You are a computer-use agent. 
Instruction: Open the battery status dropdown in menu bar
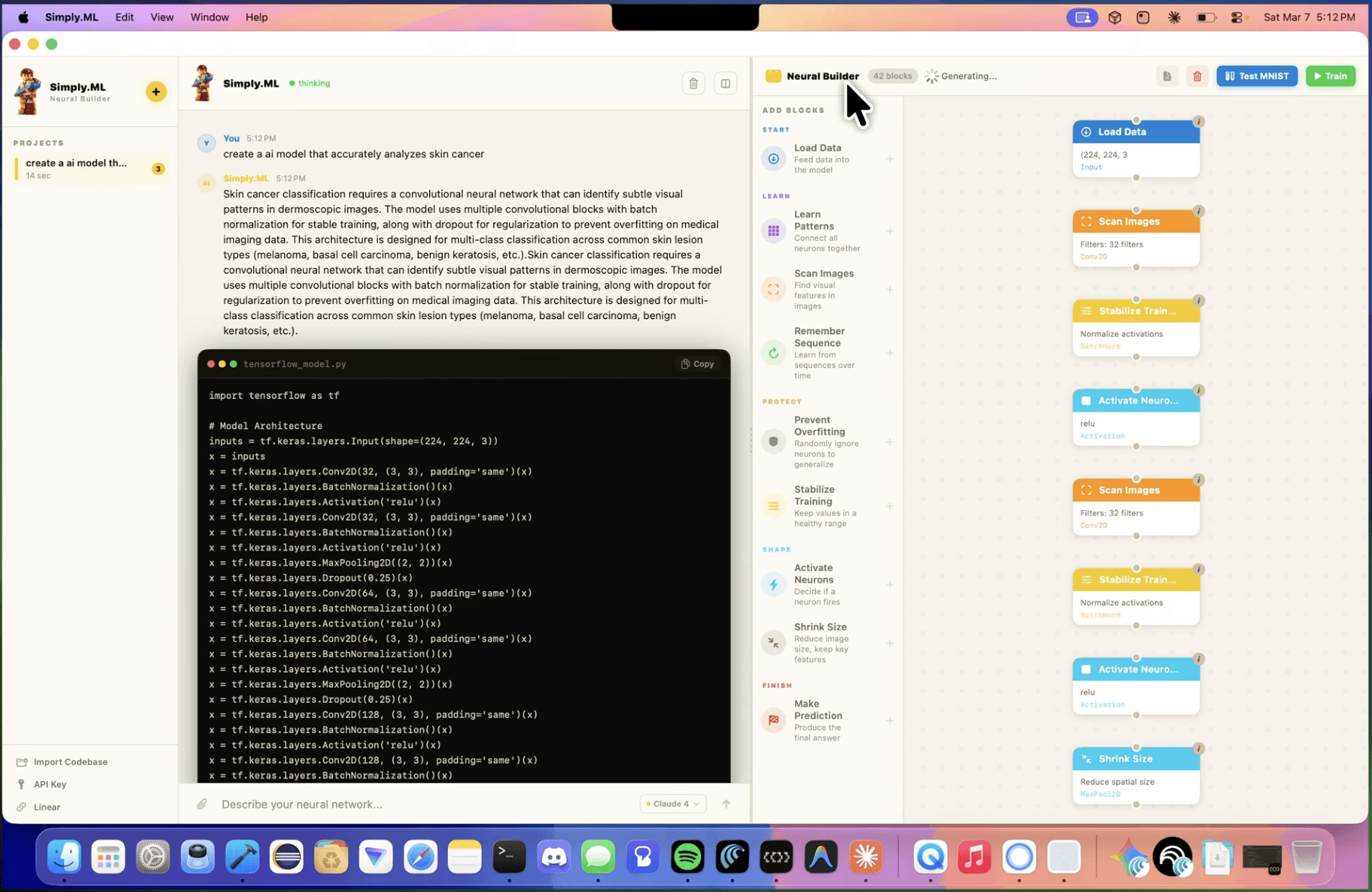pos(1205,17)
